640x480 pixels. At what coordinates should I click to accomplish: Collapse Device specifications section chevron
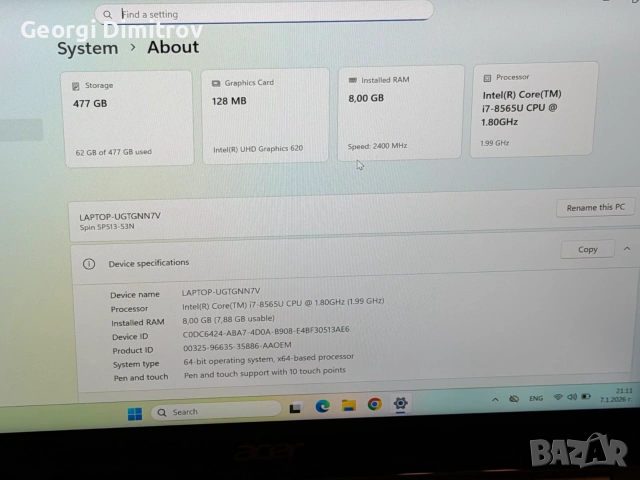(x=627, y=249)
